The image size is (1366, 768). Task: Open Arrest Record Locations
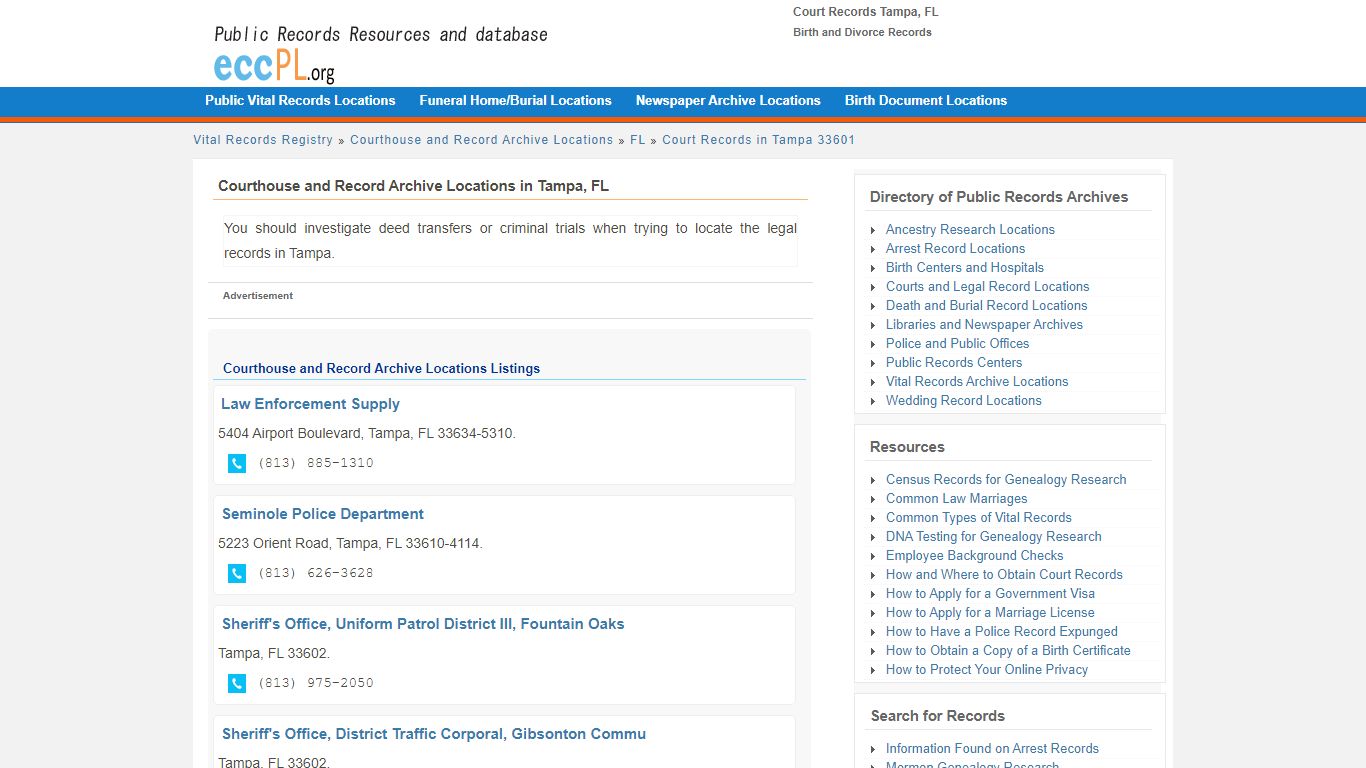tap(955, 249)
